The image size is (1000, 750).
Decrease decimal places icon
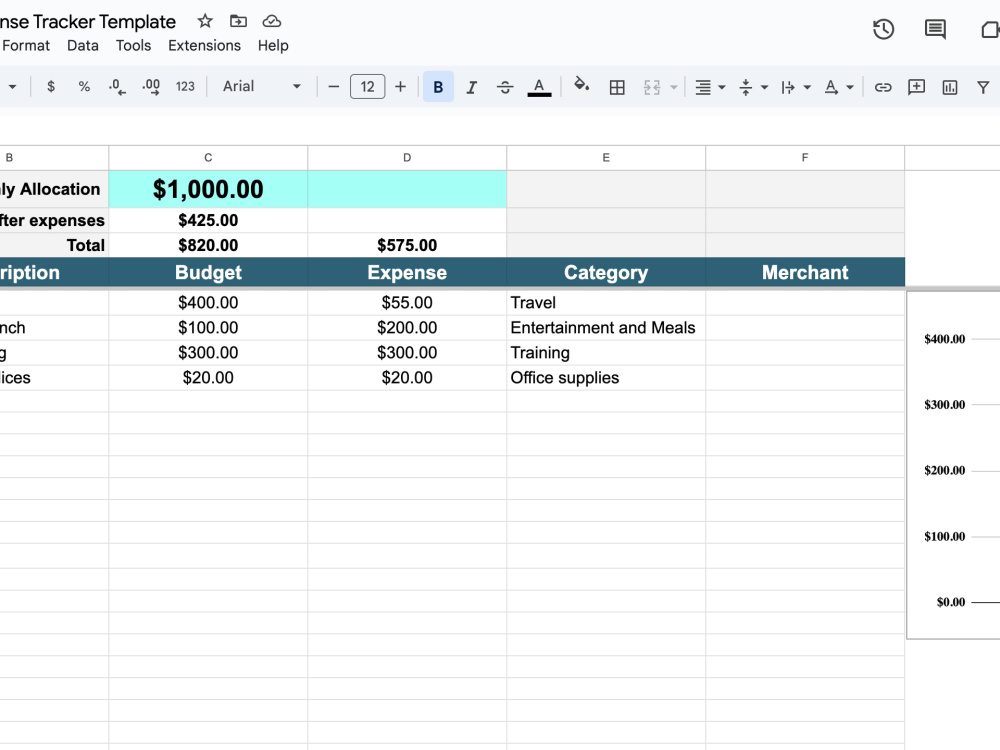click(117, 86)
